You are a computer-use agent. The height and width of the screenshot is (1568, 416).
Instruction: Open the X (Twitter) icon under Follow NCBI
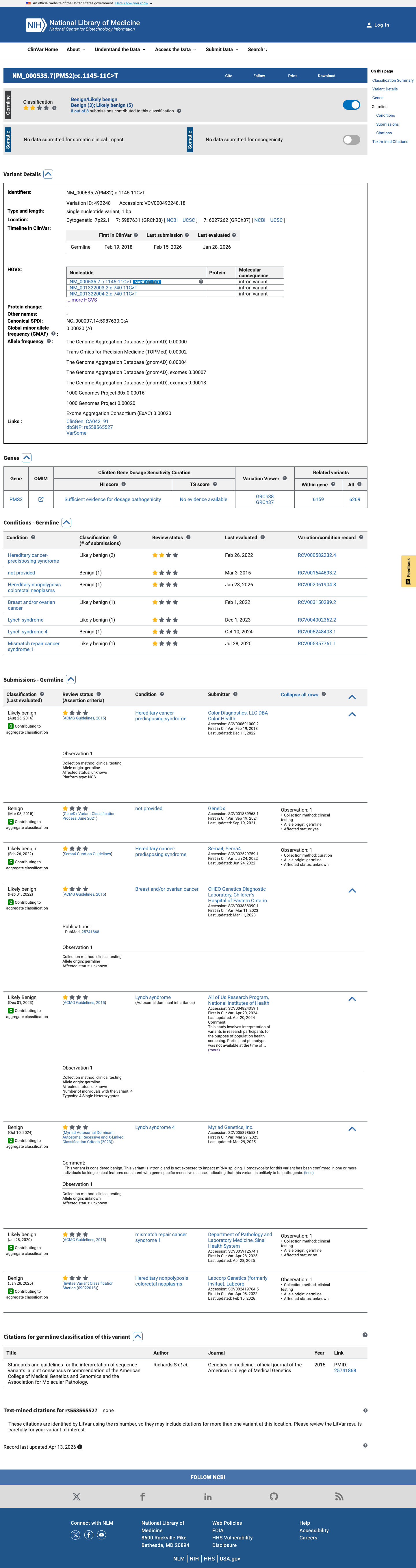[x=76, y=1496]
